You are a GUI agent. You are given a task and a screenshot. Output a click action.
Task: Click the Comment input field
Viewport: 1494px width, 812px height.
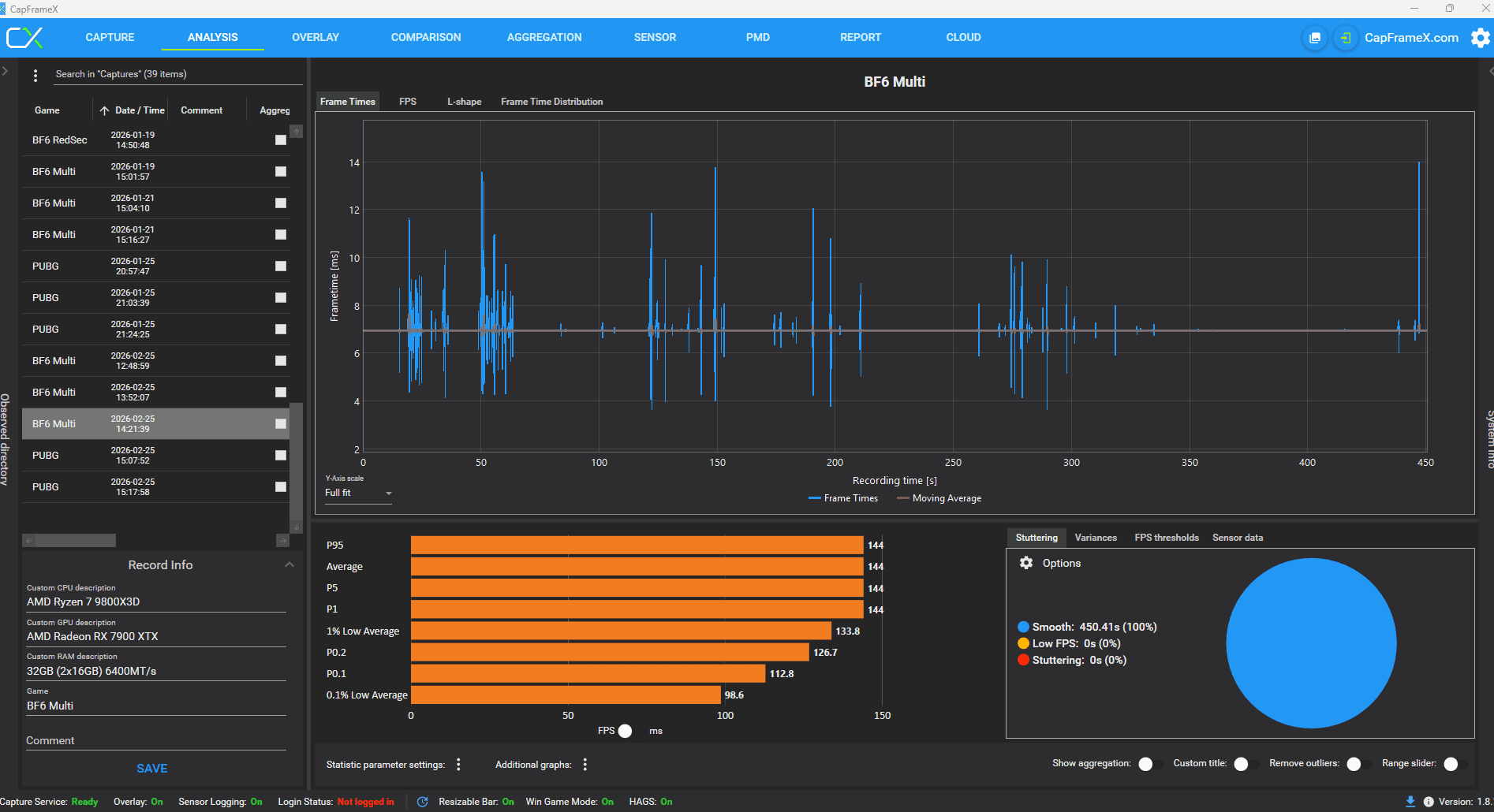coord(156,740)
